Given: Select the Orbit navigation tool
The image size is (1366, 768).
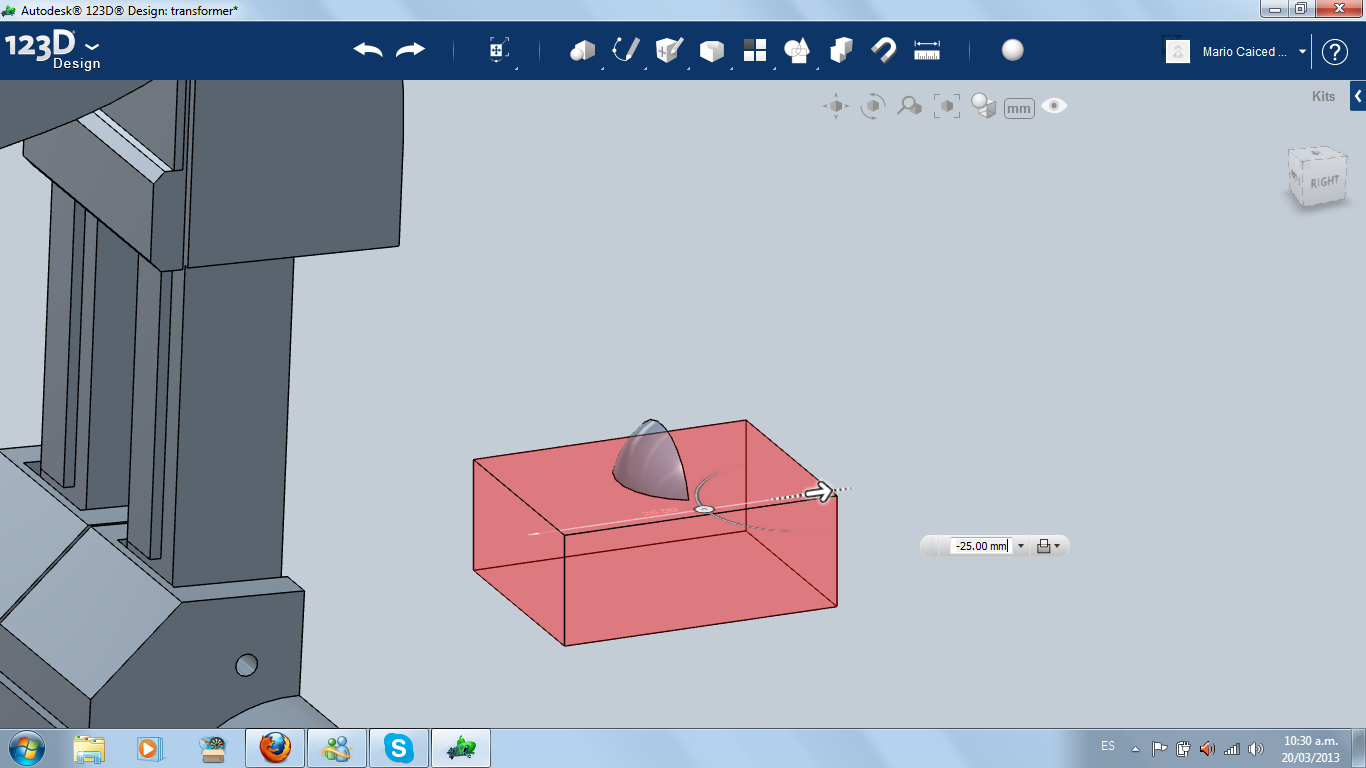Looking at the screenshot, I should pos(873,106).
